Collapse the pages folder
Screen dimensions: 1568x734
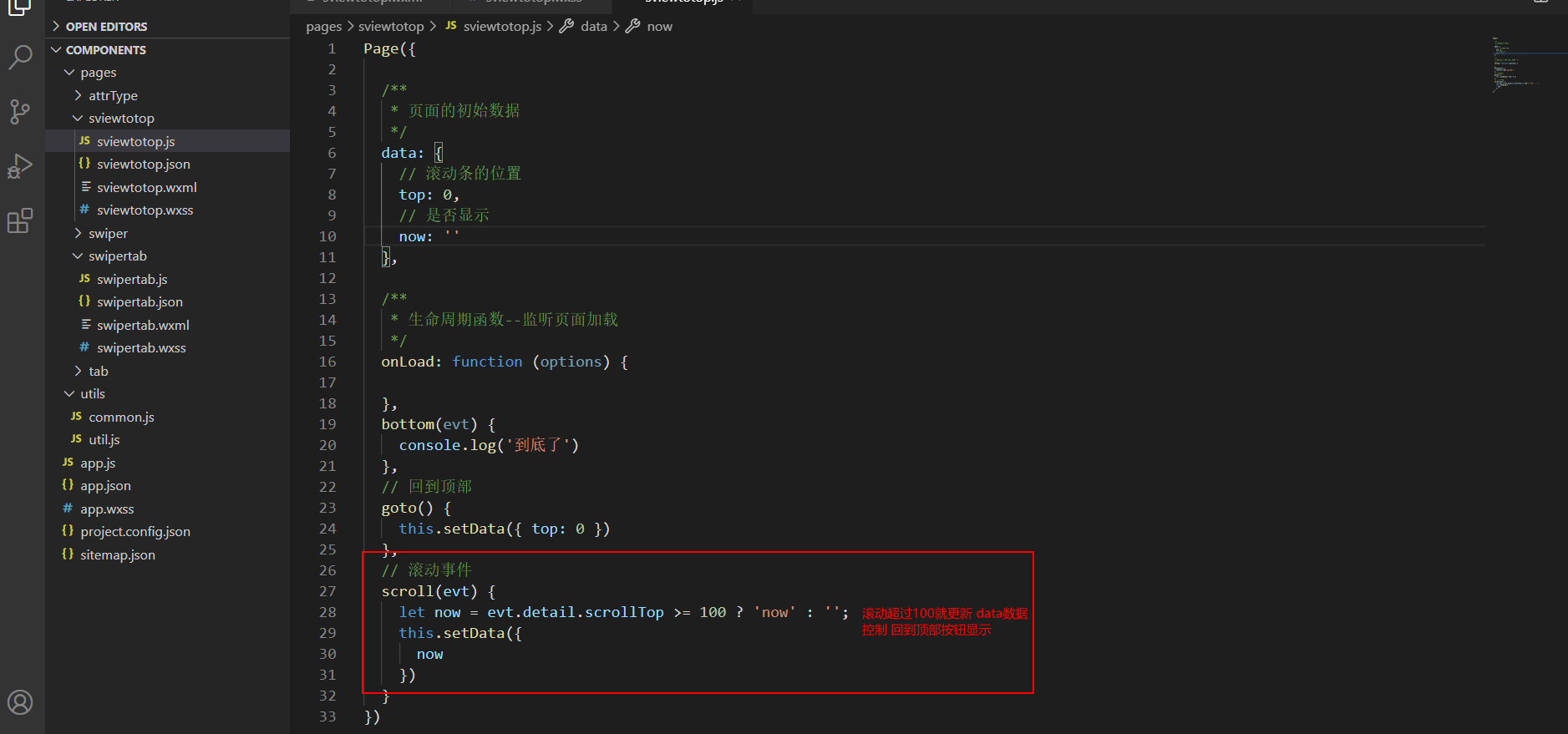pos(167,73)
